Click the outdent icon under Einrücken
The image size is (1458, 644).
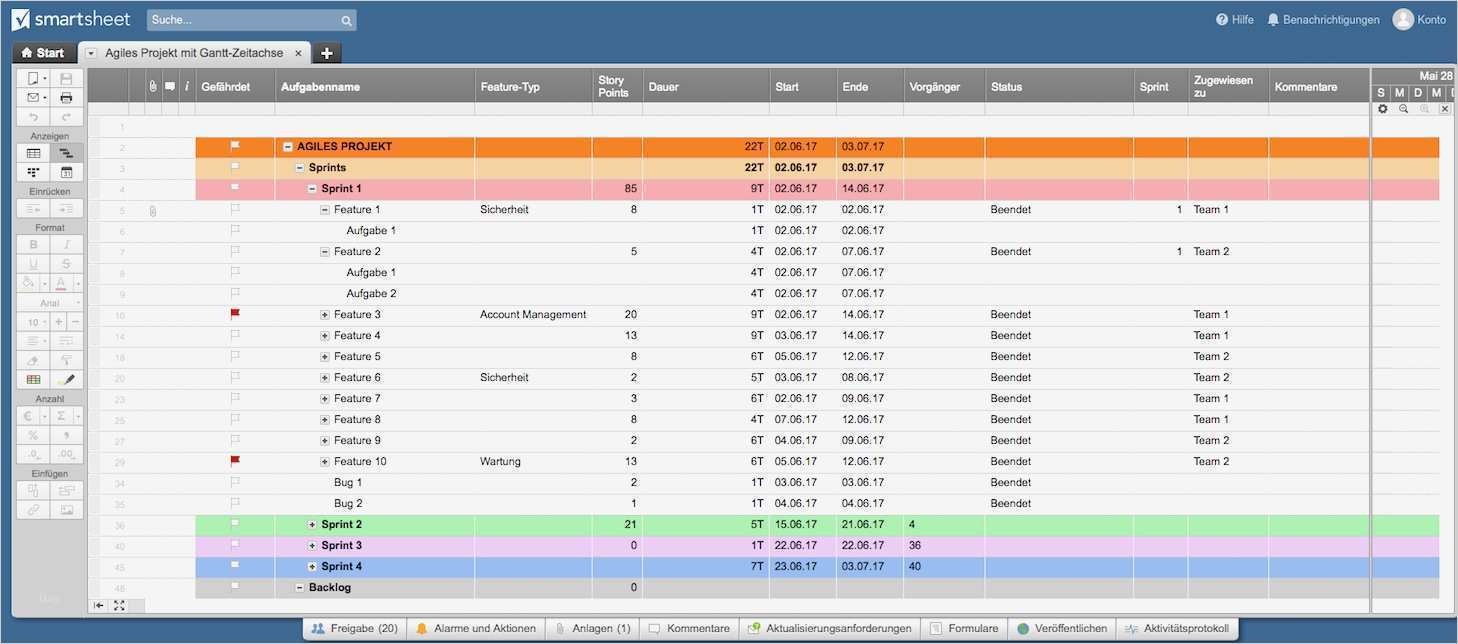pos(33,209)
